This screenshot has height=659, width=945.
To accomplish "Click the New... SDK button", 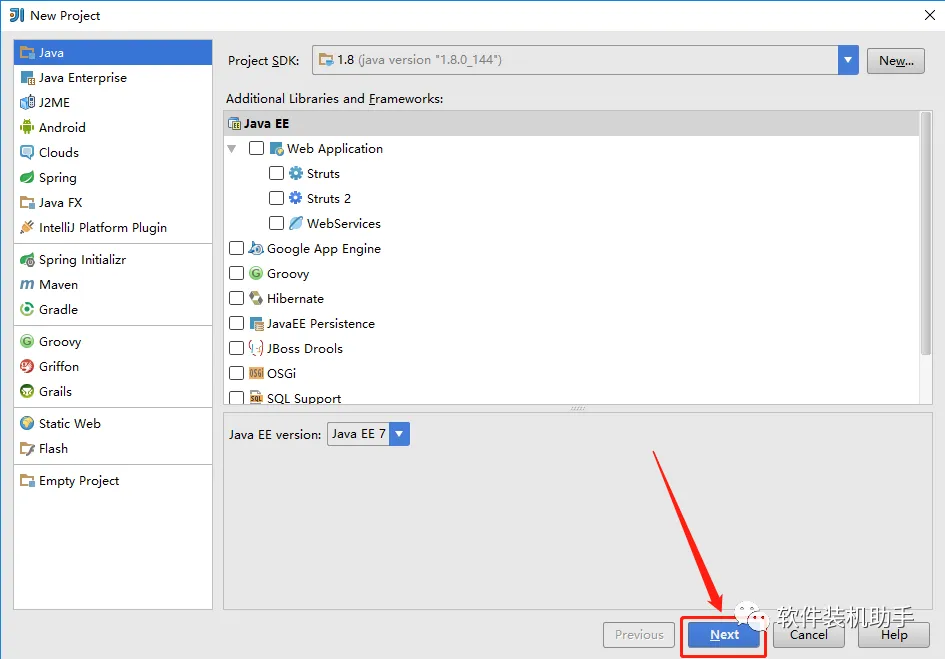I will click(896, 61).
